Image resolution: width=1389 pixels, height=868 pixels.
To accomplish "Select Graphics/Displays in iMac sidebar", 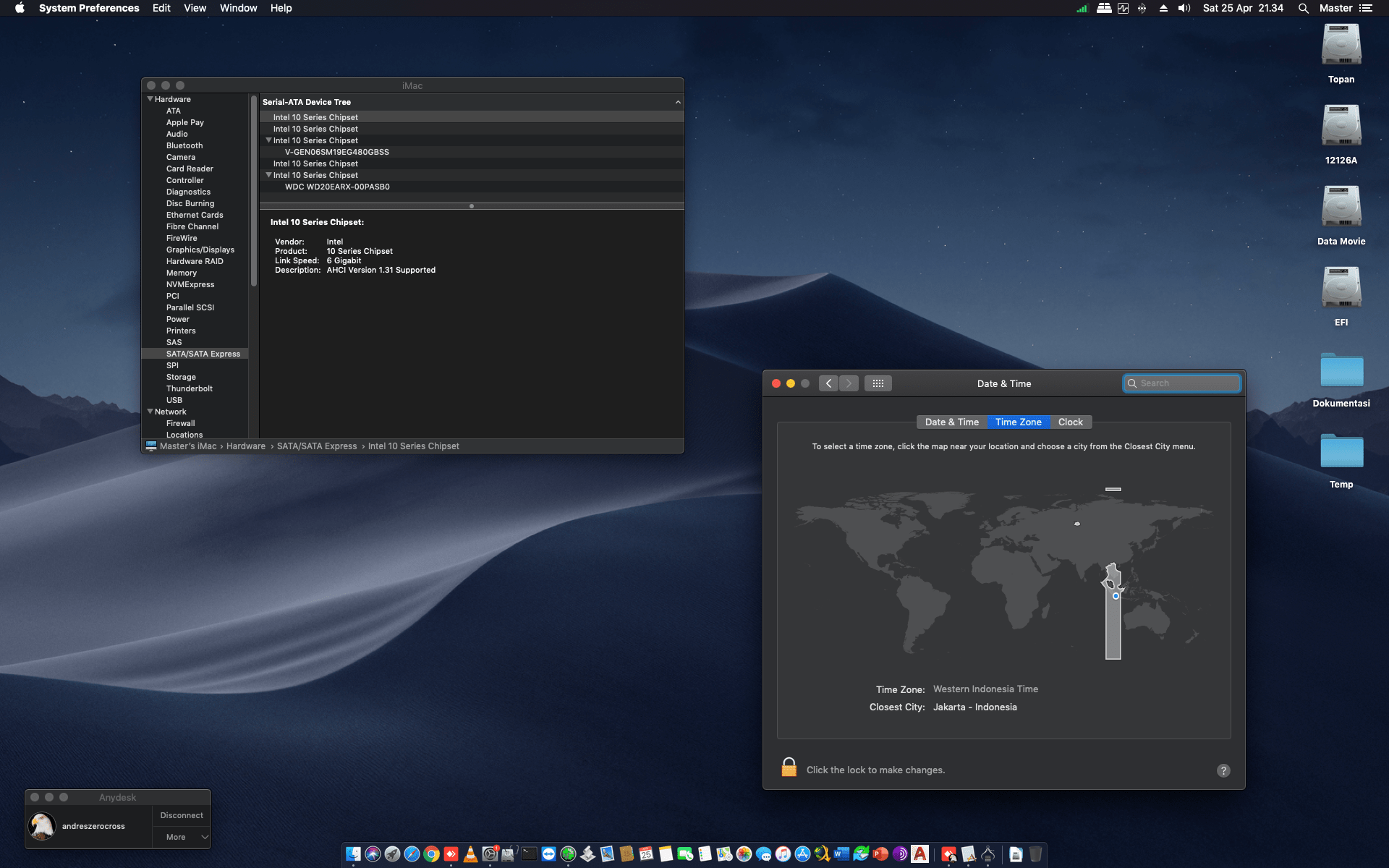I will click(x=200, y=250).
